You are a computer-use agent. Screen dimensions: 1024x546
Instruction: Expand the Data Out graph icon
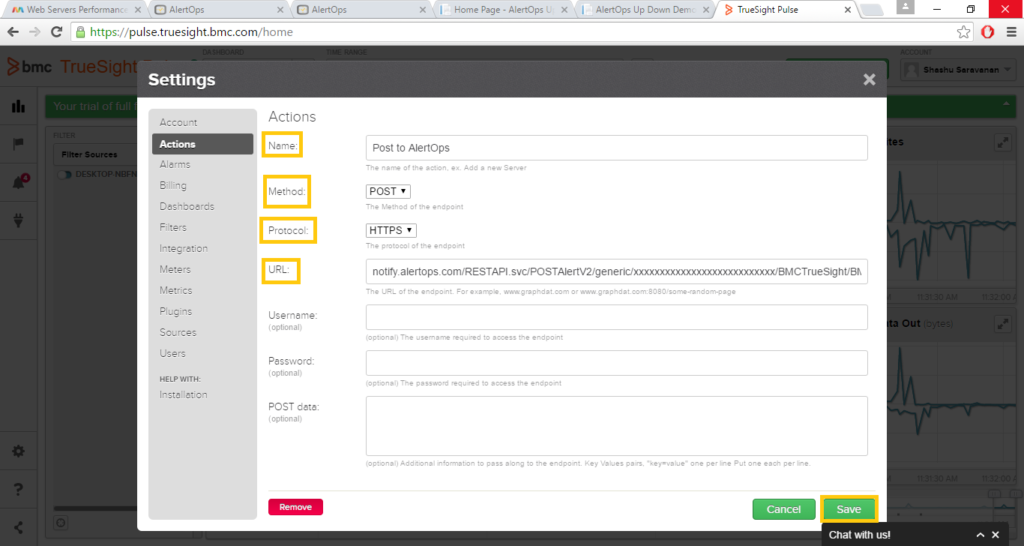click(x=1002, y=323)
